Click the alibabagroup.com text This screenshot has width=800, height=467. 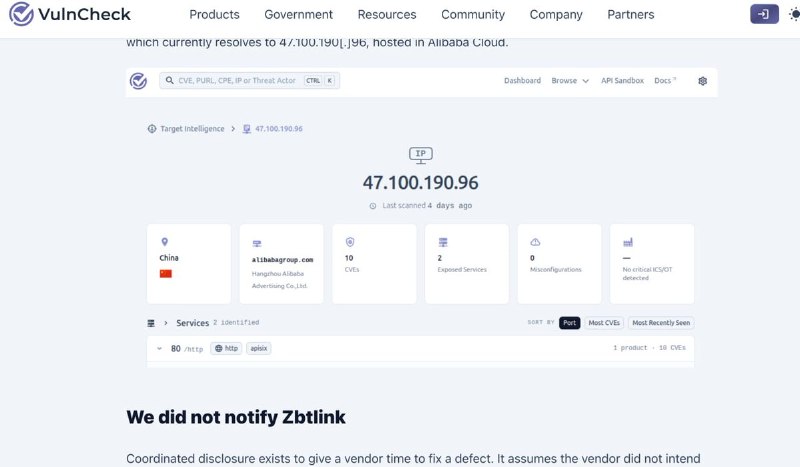[x=283, y=260]
